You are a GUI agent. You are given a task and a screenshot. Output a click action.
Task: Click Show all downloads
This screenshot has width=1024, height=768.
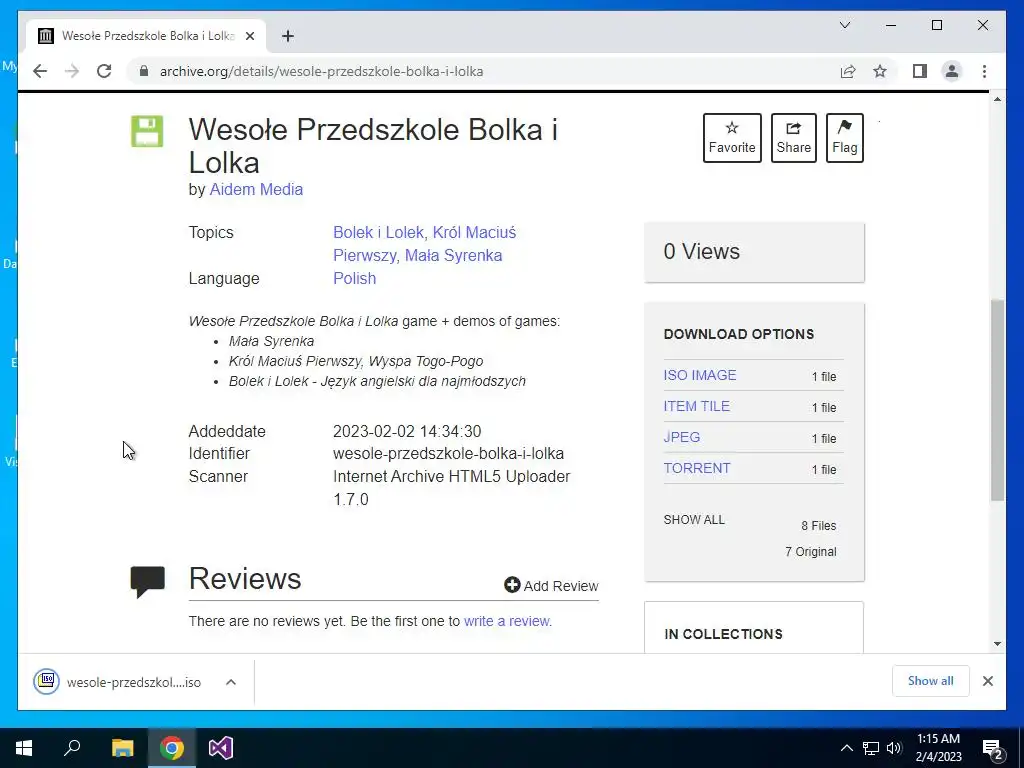[930, 681]
